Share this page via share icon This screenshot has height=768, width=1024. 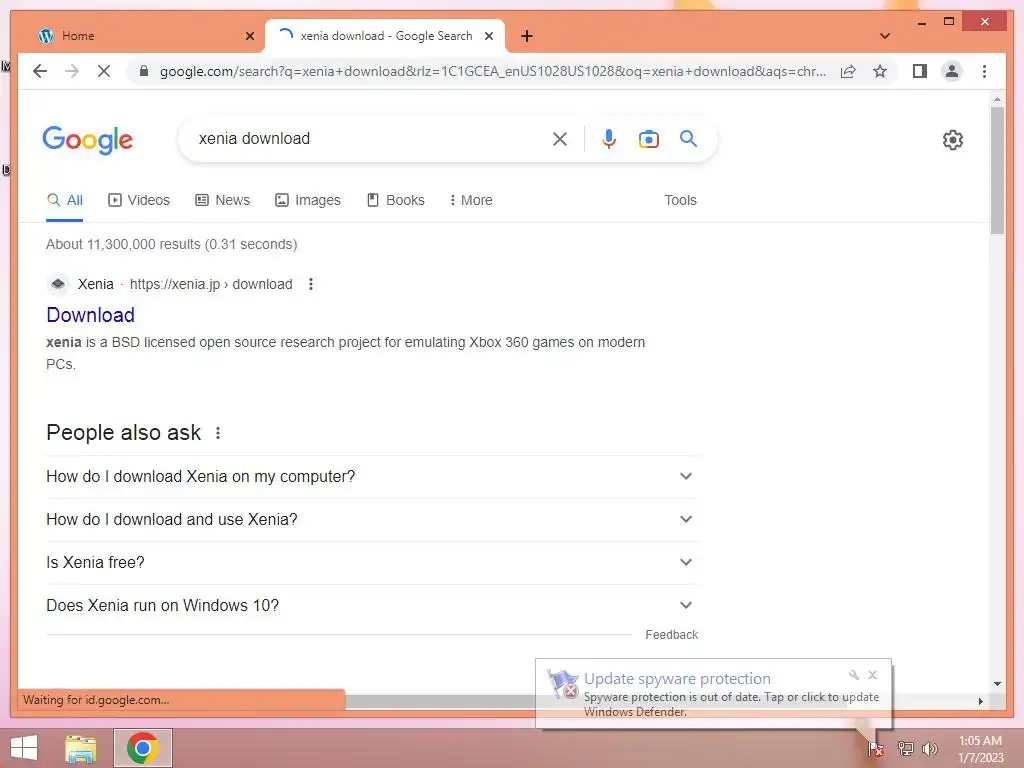pyautogui.click(x=848, y=71)
